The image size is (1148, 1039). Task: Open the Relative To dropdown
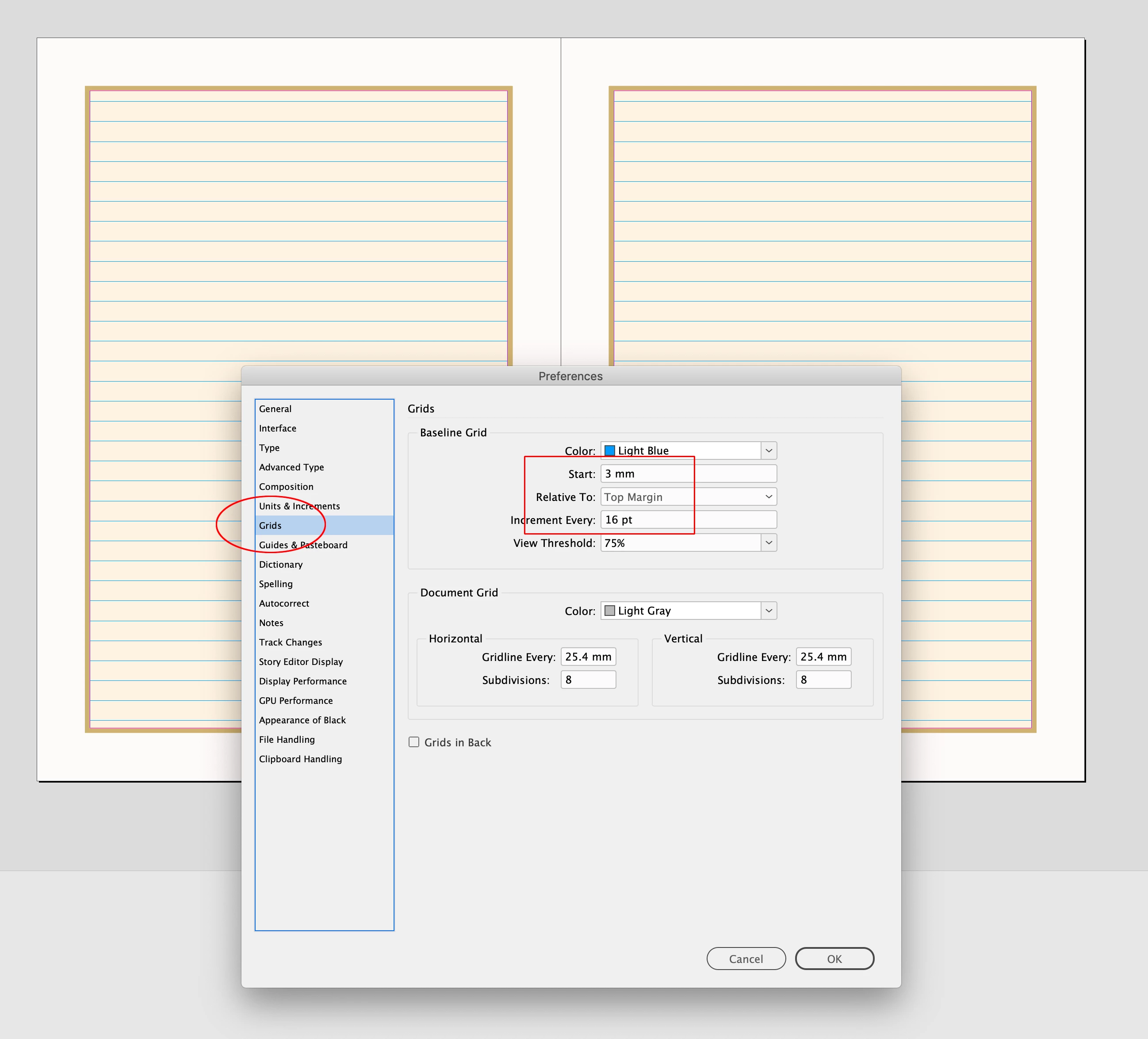pyautogui.click(x=688, y=497)
